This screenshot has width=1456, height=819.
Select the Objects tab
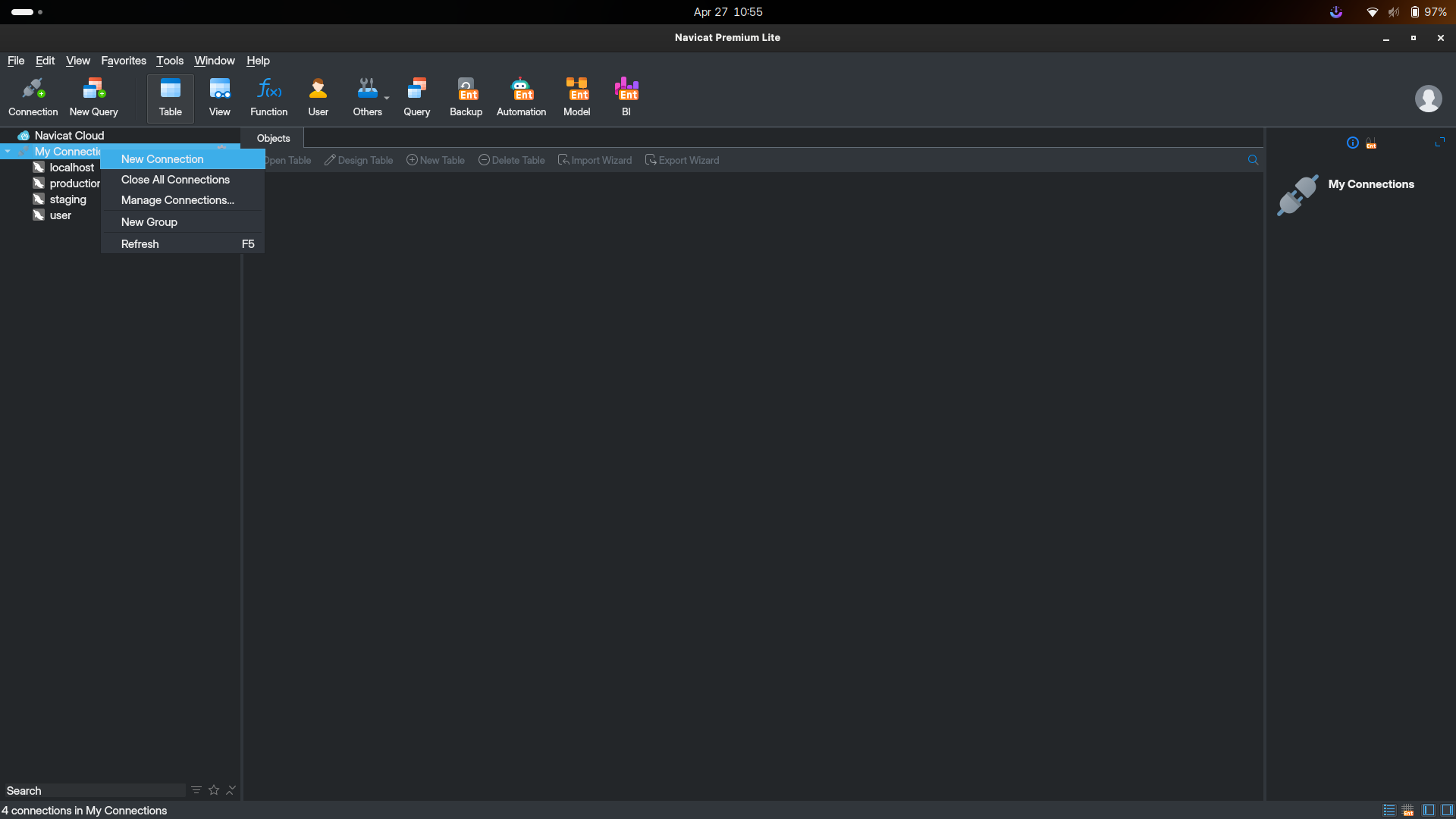coord(273,138)
